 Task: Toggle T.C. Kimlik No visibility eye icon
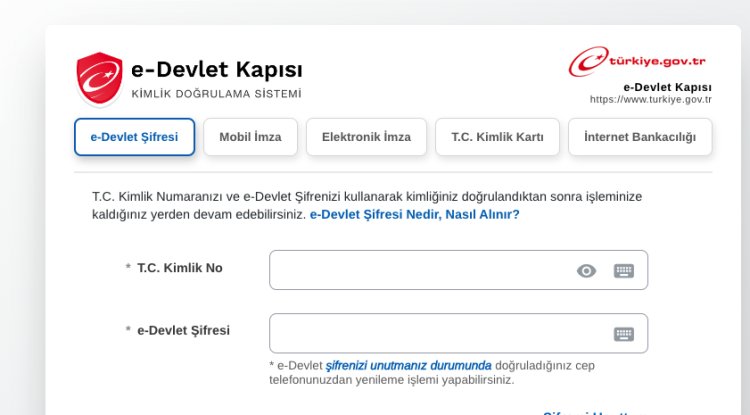(x=586, y=271)
